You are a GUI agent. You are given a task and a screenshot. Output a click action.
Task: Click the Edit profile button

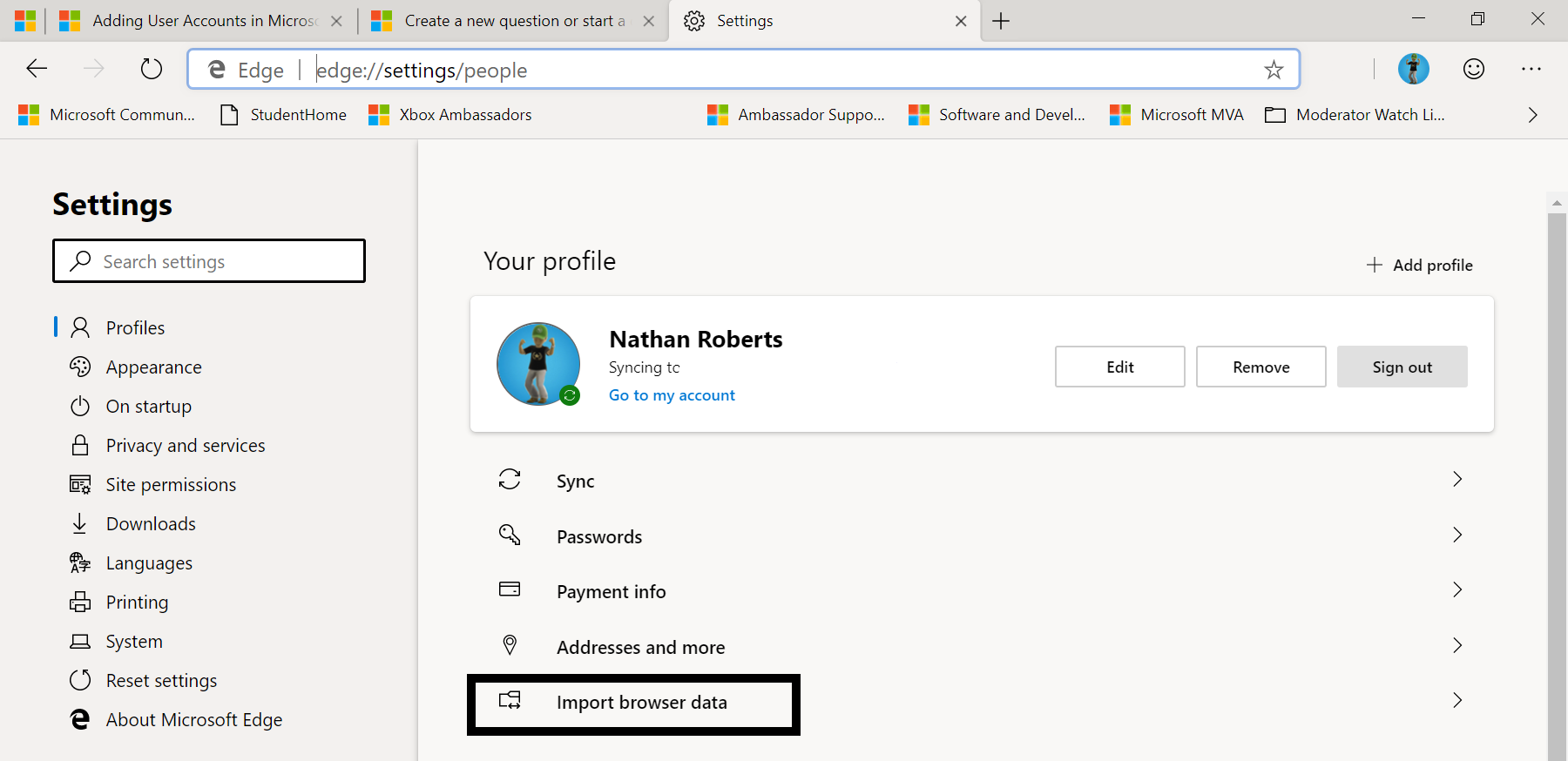click(x=1120, y=367)
